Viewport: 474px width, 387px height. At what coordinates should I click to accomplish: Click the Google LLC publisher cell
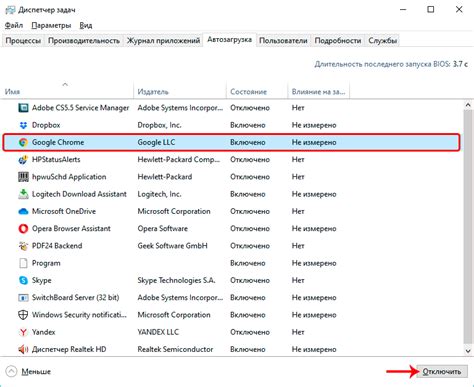[x=156, y=142]
